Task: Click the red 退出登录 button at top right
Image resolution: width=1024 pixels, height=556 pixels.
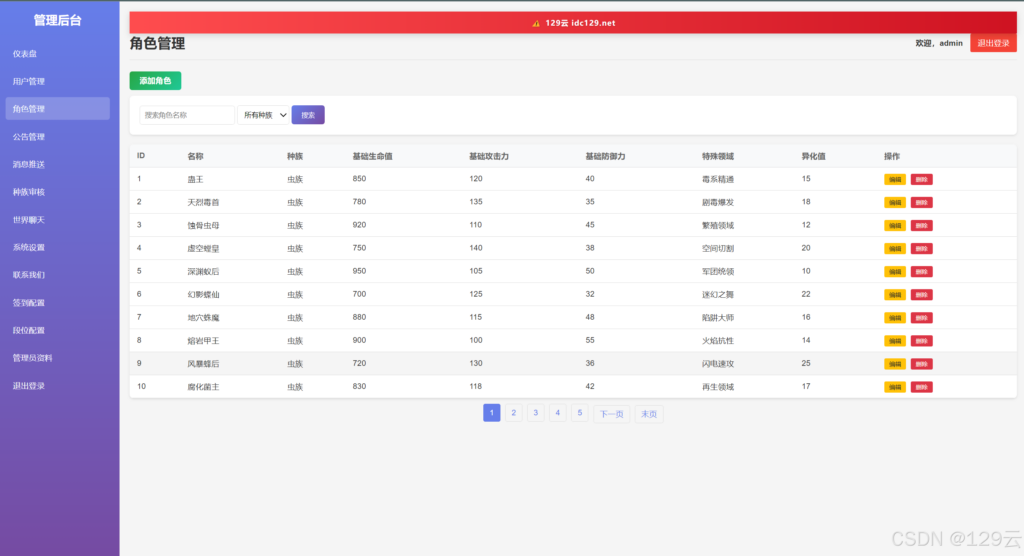Action: [993, 43]
